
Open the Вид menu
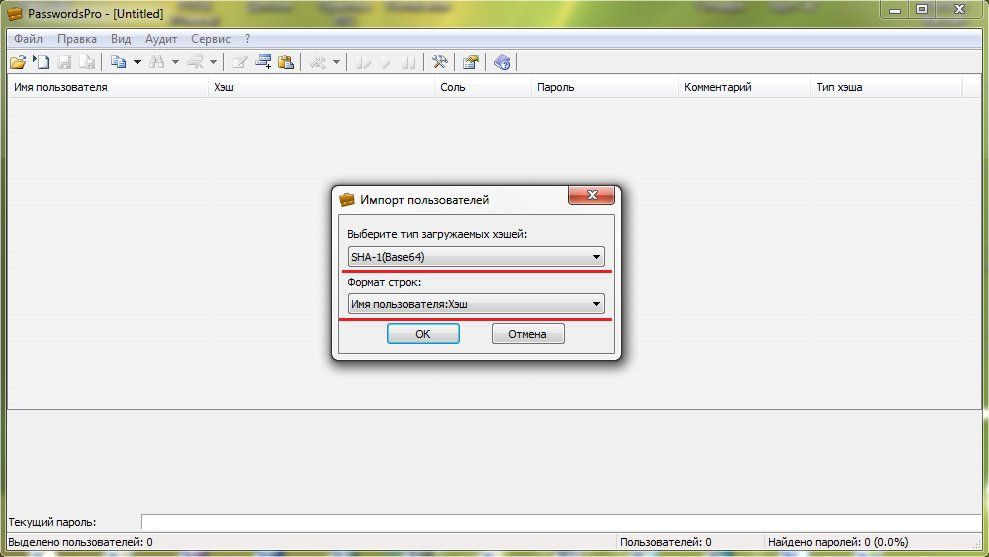(x=121, y=39)
